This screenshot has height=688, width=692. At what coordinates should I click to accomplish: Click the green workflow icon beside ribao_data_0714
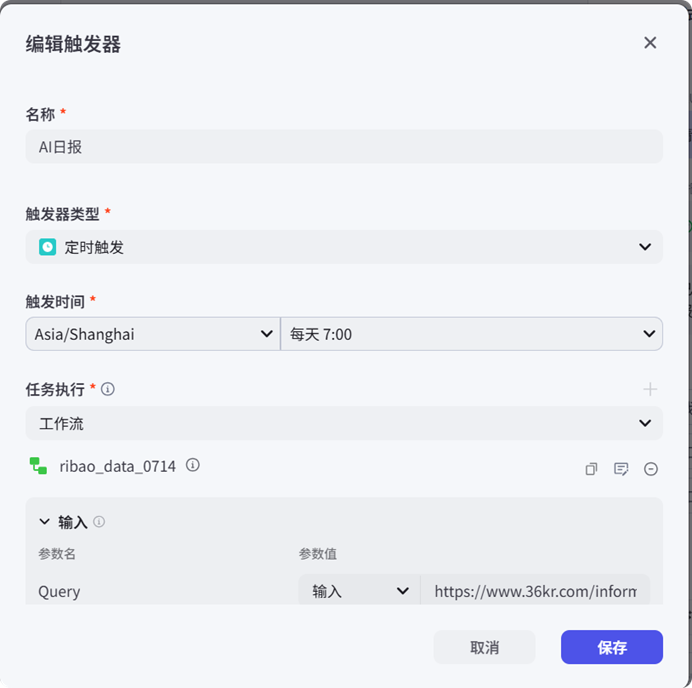coord(38,466)
